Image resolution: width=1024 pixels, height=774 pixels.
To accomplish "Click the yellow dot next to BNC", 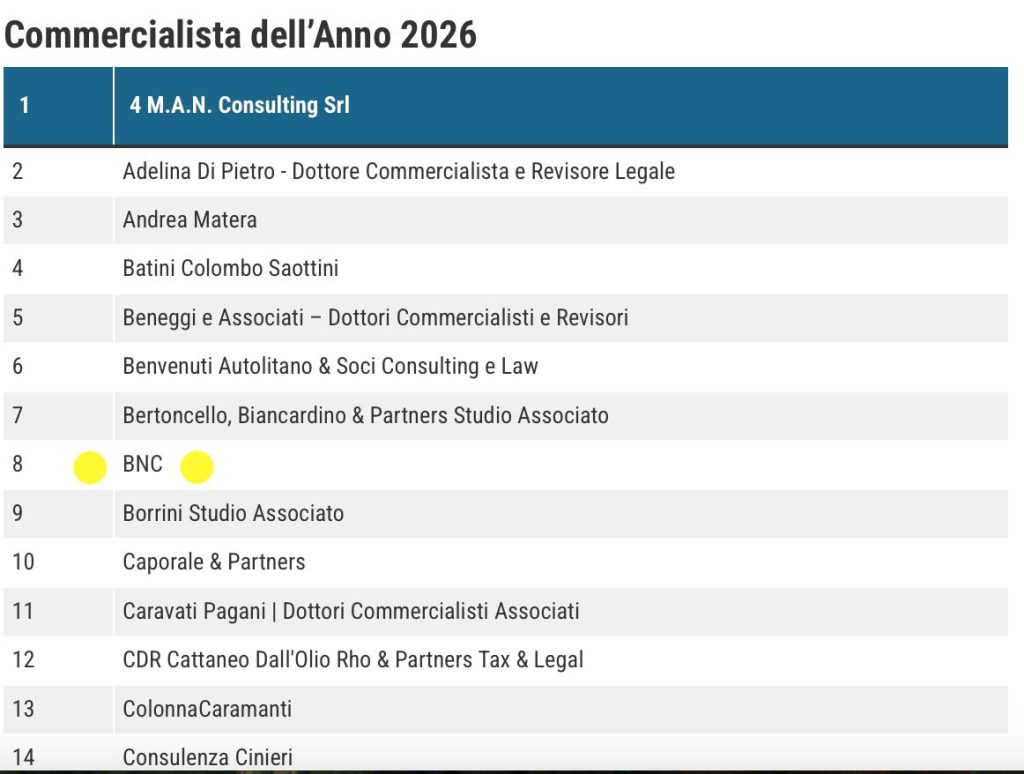I will click(x=197, y=467).
